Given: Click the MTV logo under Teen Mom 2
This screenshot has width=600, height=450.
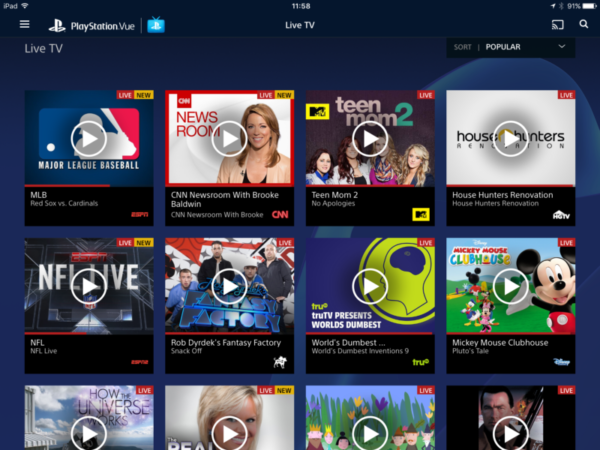Looking at the screenshot, I should click(x=421, y=215).
